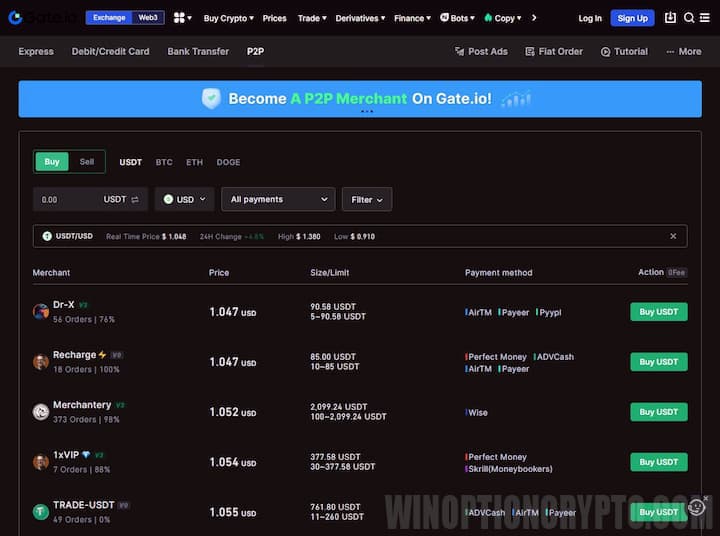Switch to Sell mode
Screen dimensions: 720x536
[87, 162]
